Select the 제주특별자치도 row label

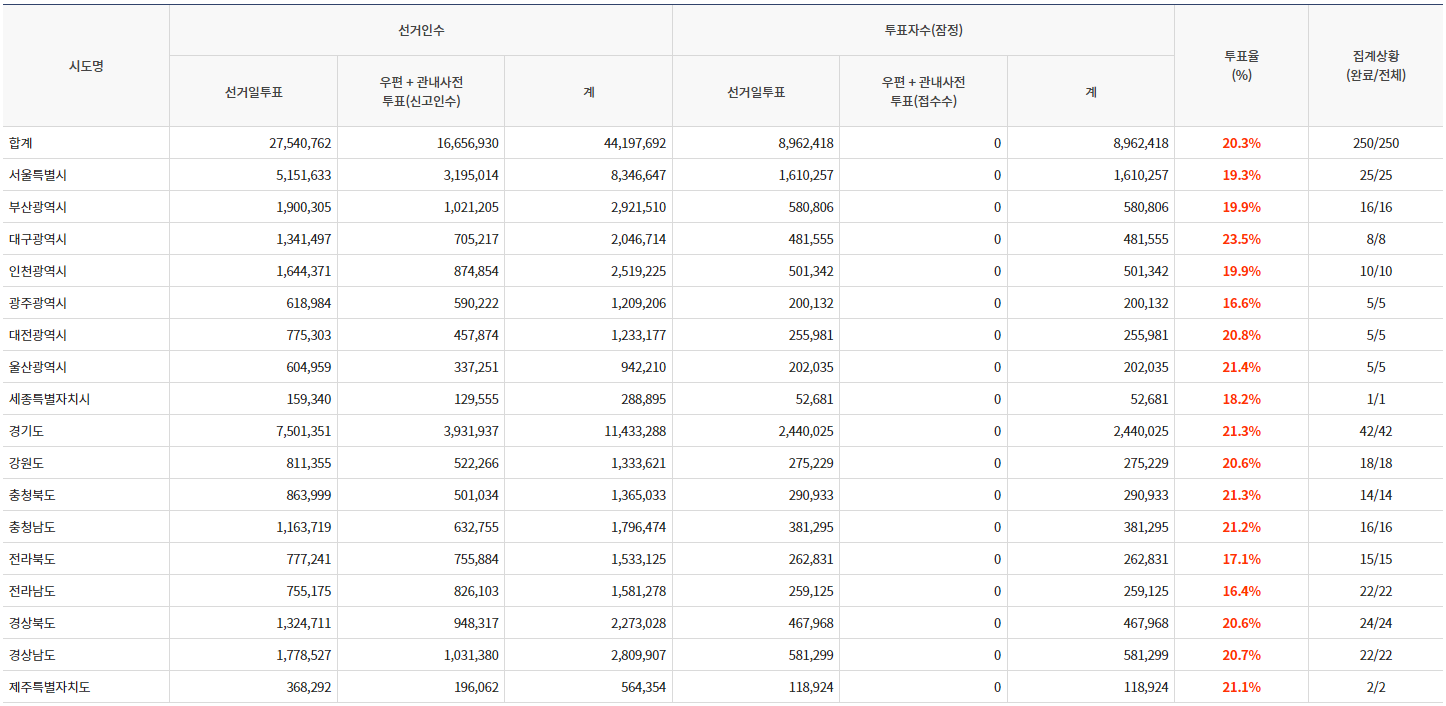coord(49,687)
